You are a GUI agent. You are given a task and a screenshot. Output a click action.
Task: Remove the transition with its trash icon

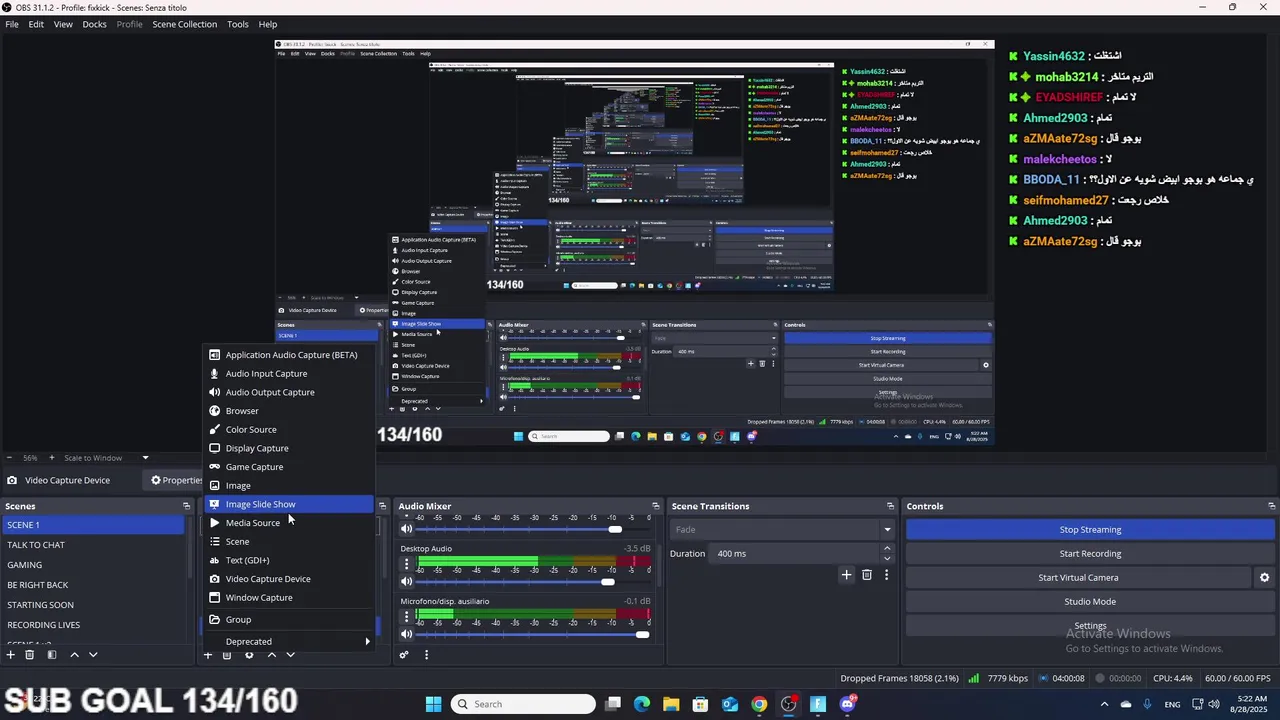(867, 575)
